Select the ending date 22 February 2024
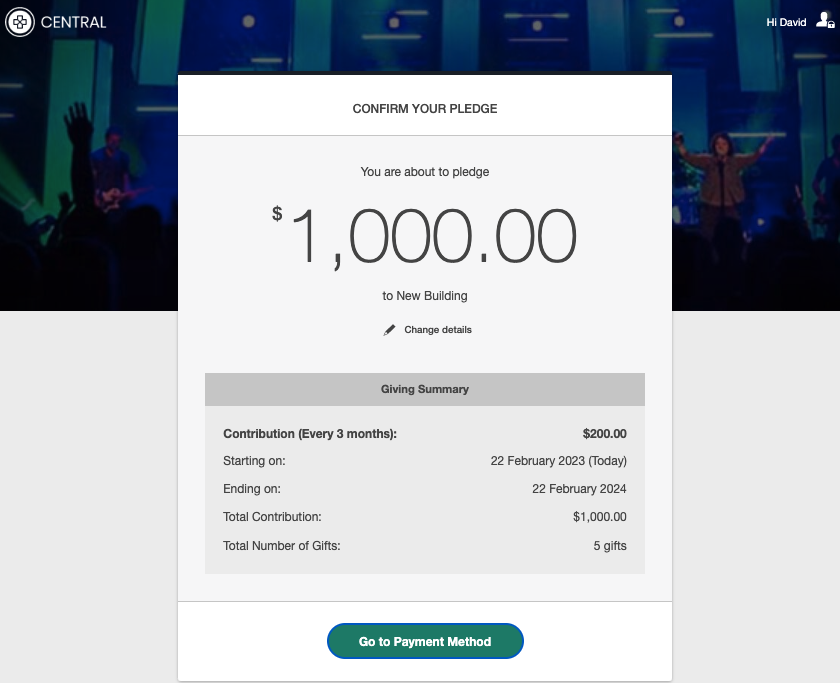 pos(579,489)
